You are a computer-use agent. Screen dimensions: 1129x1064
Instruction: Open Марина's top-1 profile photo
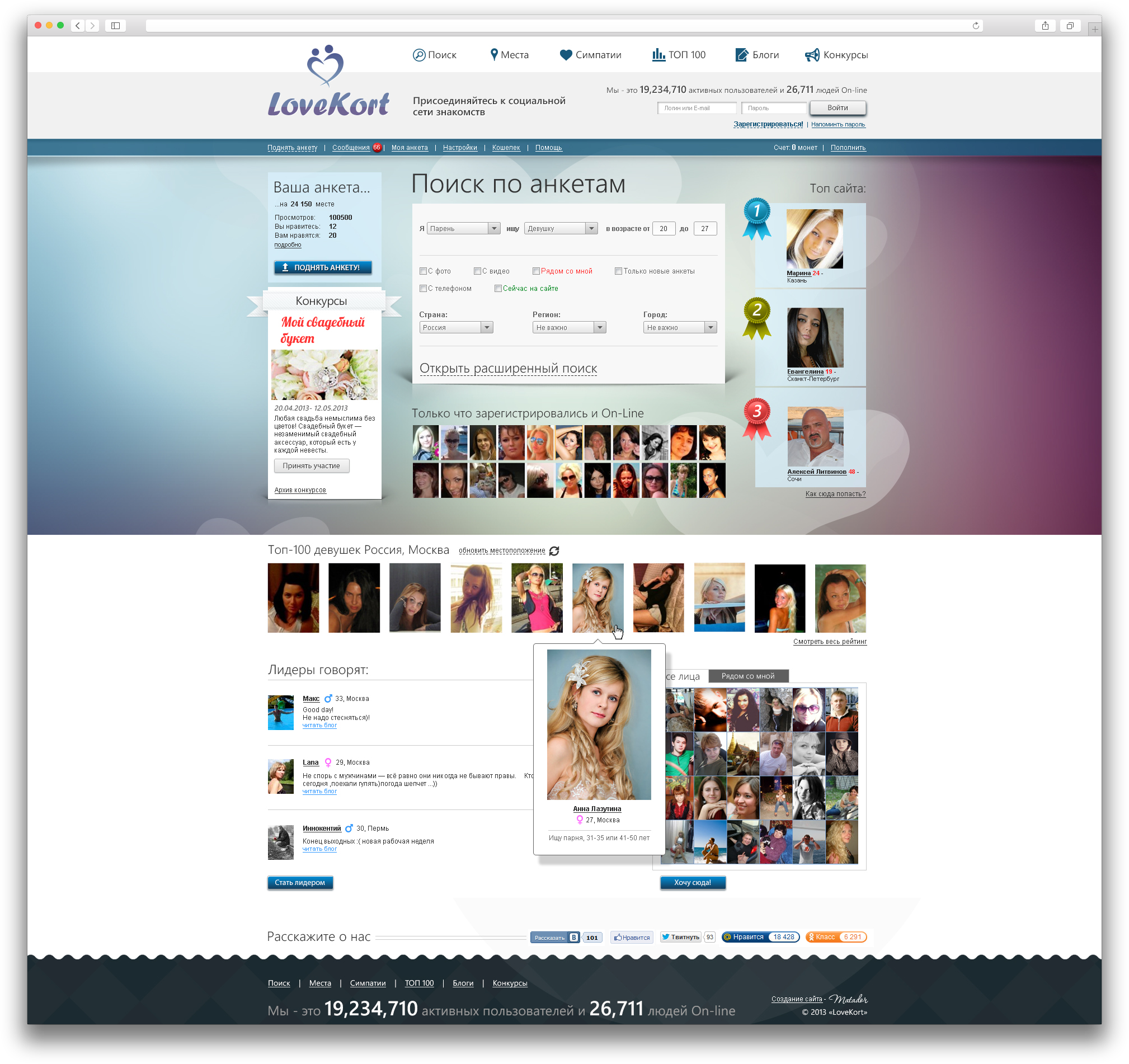click(x=815, y=238)
